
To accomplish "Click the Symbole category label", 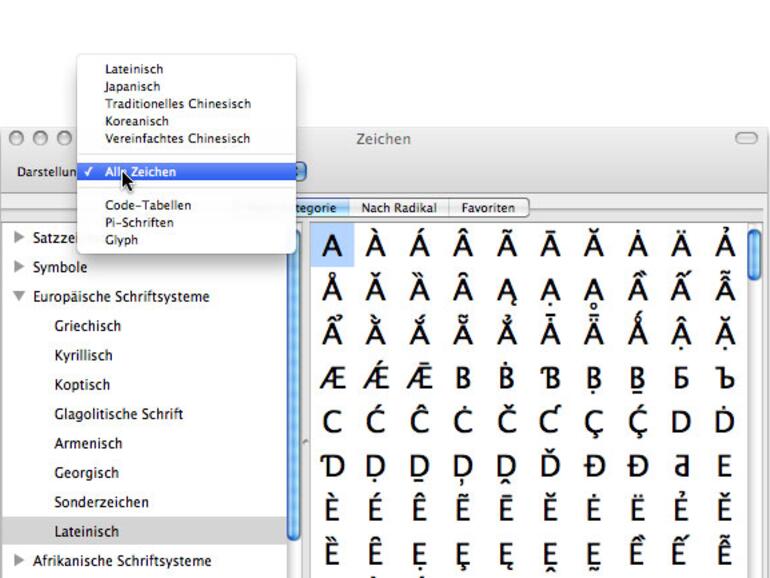I will click(60, 267).
